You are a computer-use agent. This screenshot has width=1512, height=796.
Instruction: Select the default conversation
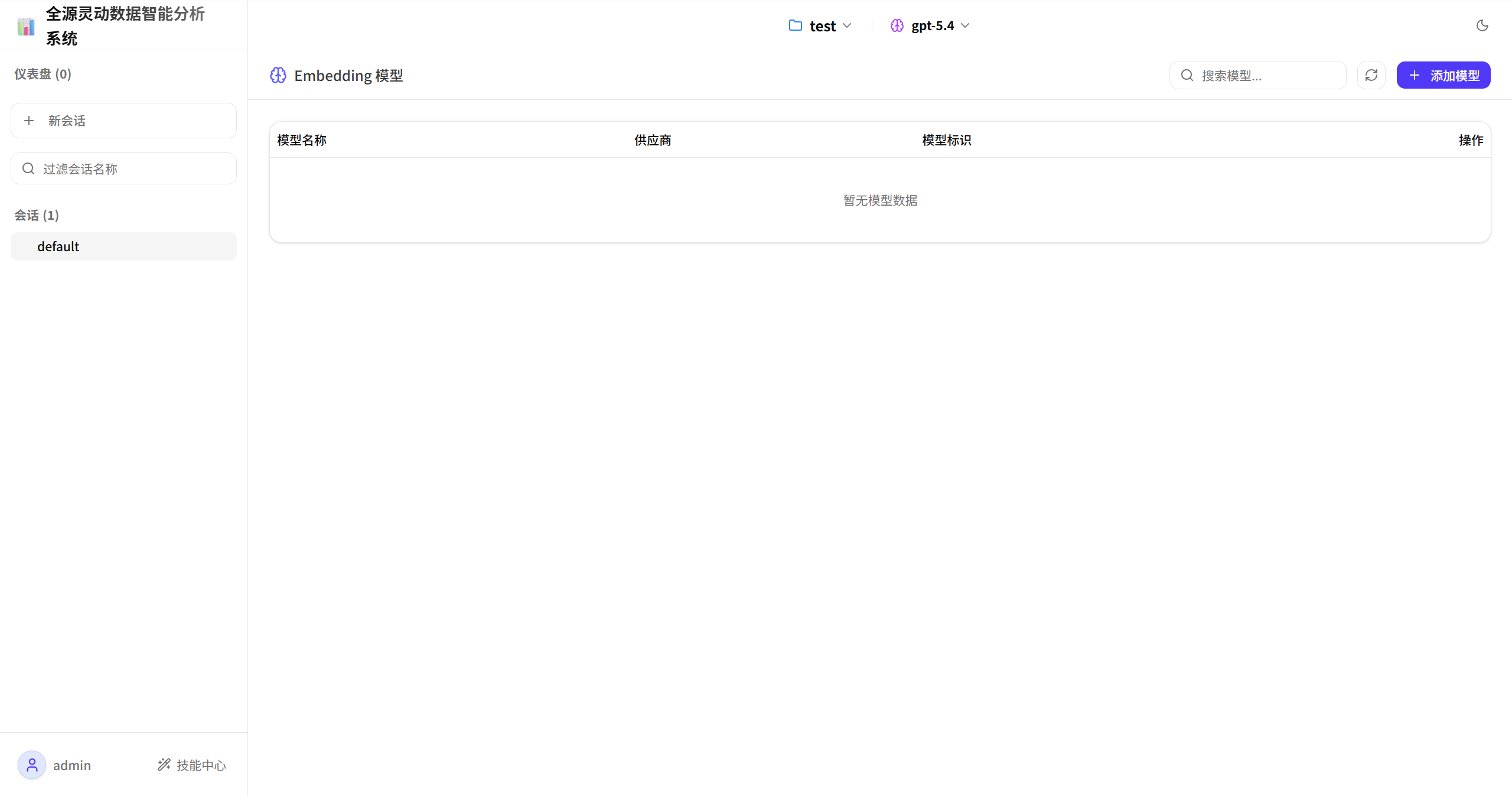[x=123, y=246]
